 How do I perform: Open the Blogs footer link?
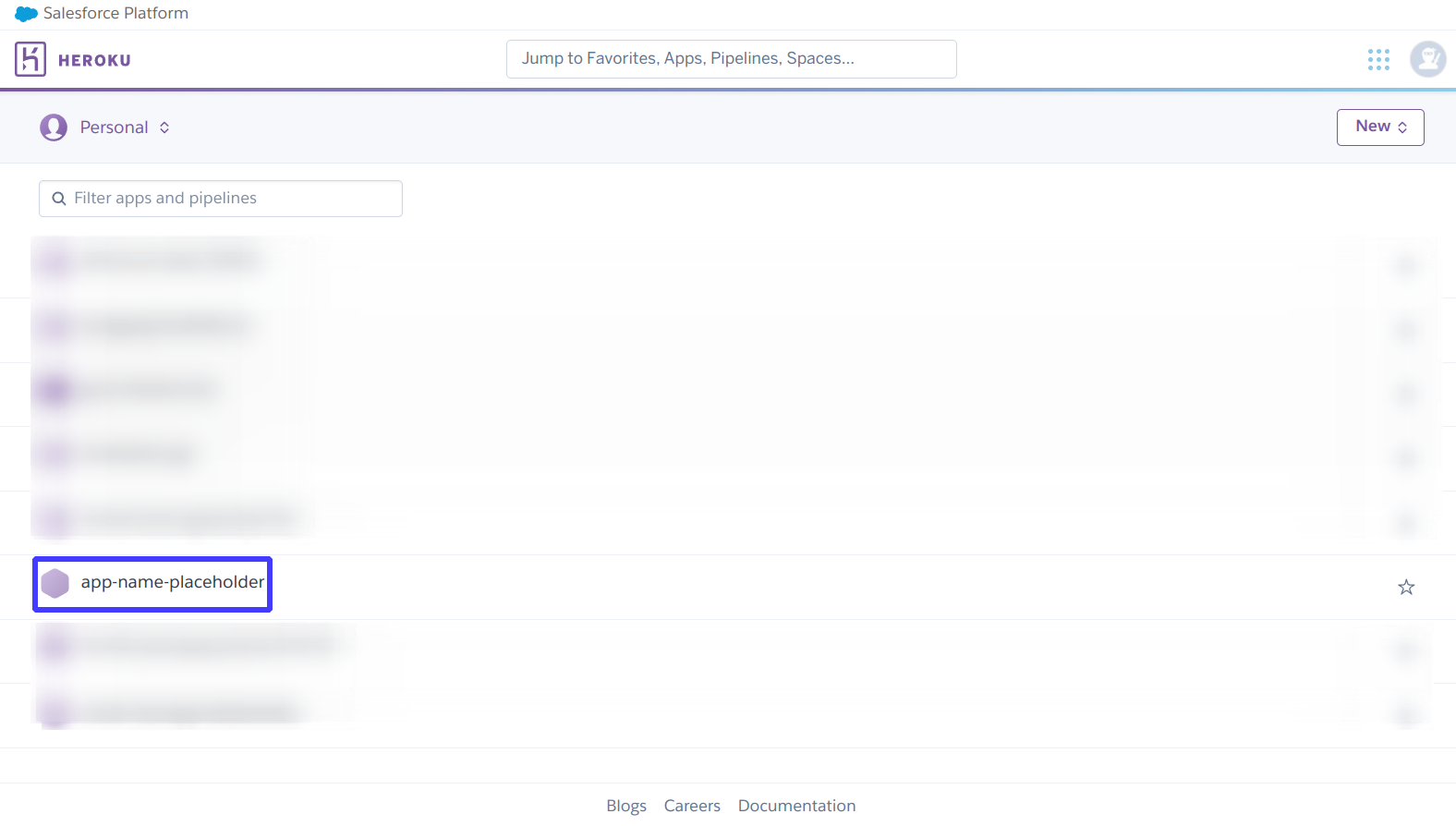click(626, 806)
